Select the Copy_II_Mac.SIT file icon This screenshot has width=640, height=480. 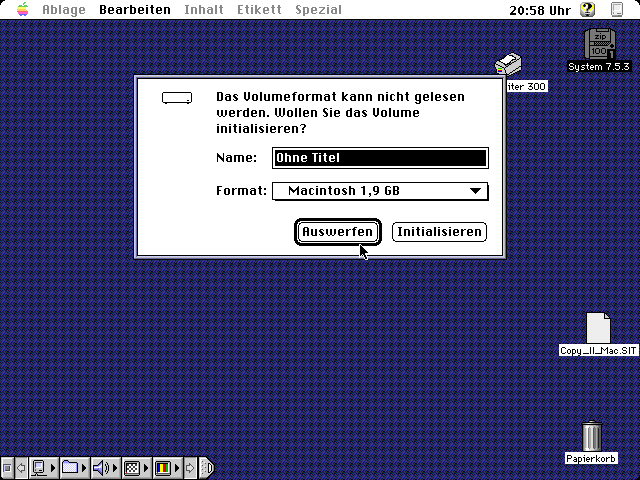pyautogui.click(x=598, y=328)
